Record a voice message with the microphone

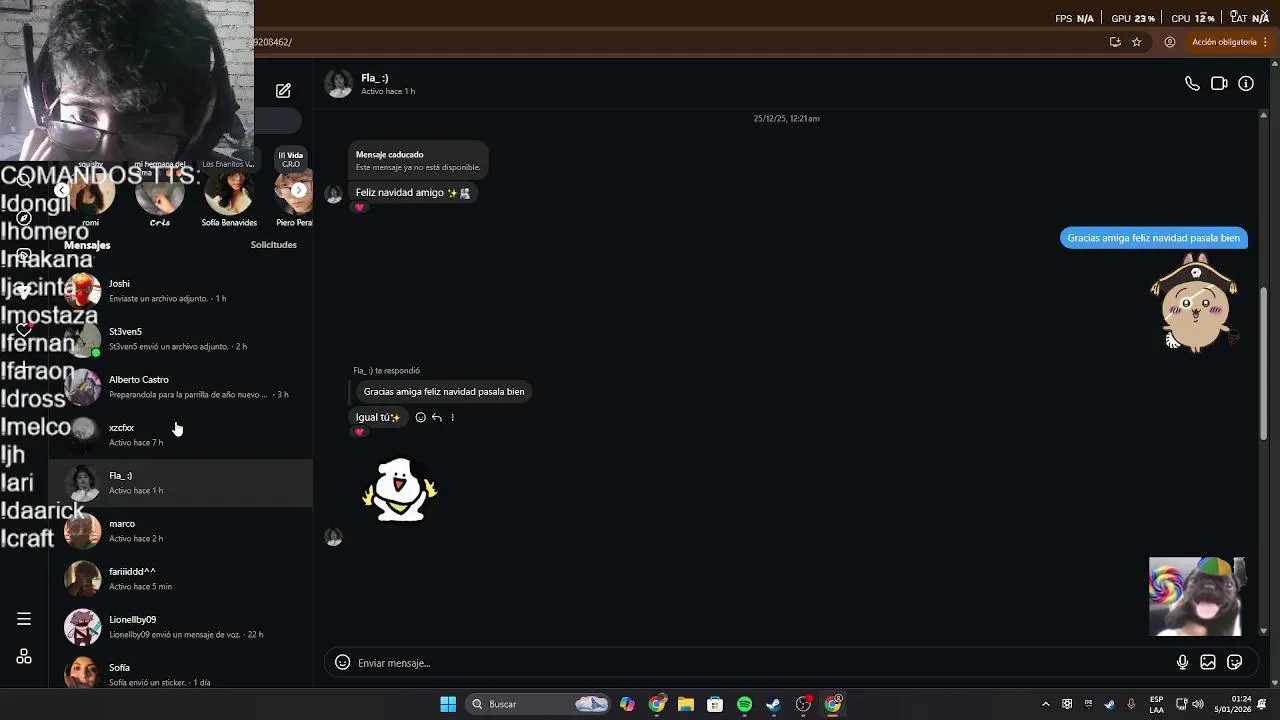(1182, 662)
